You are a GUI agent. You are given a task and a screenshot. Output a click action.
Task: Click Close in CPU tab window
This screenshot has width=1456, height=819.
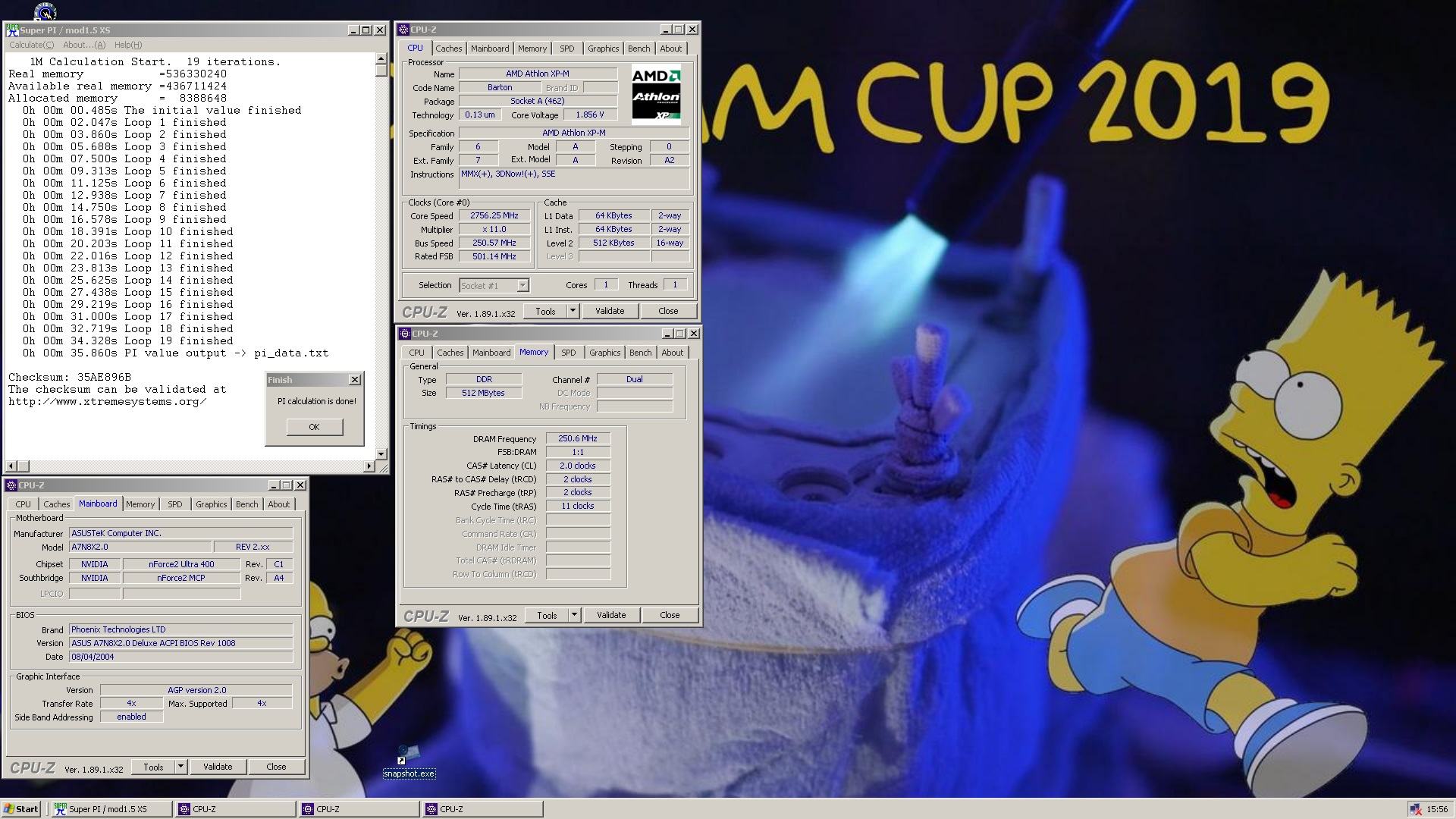pyautogui.click(x=668, y=311)
